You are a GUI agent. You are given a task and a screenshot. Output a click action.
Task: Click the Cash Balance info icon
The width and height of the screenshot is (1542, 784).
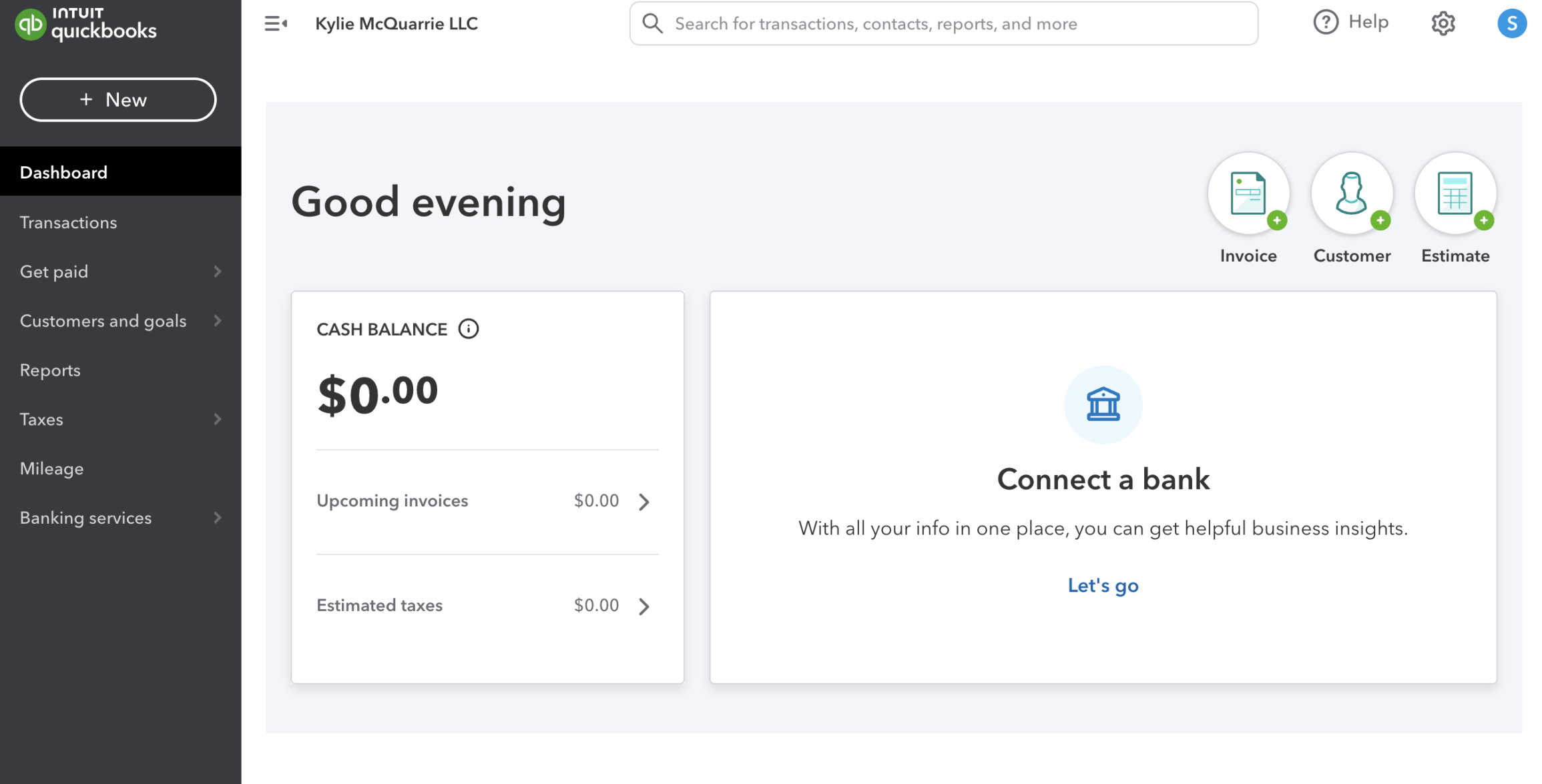[469, 329]
